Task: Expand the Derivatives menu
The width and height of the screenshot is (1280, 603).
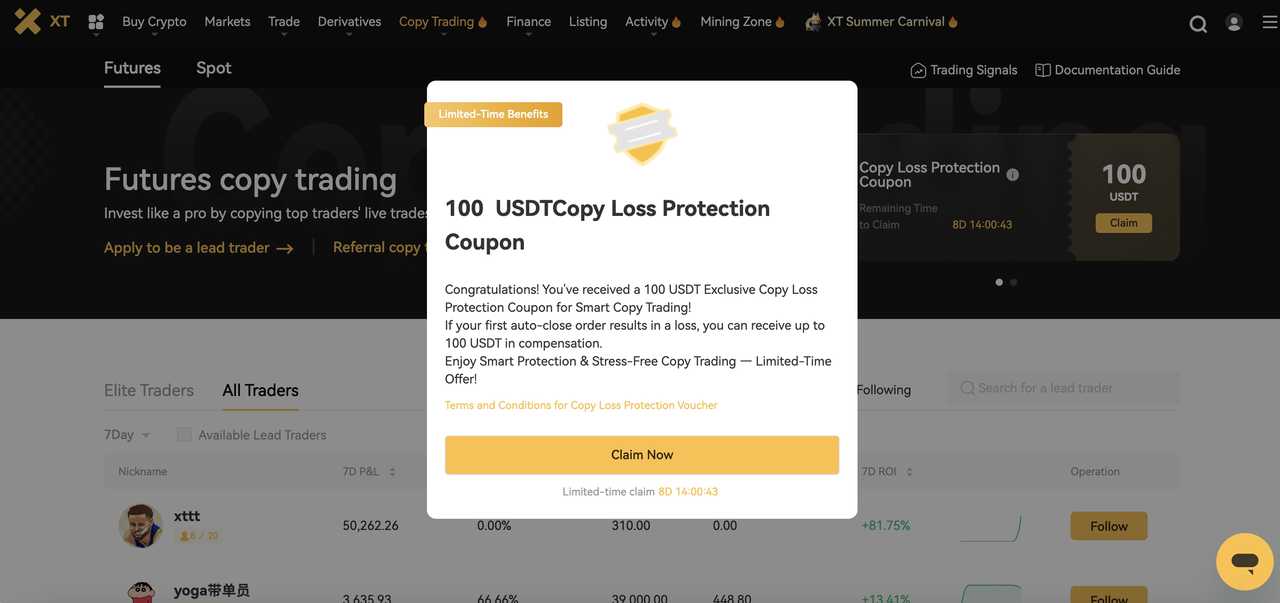Action: click(x=349, y=22)
